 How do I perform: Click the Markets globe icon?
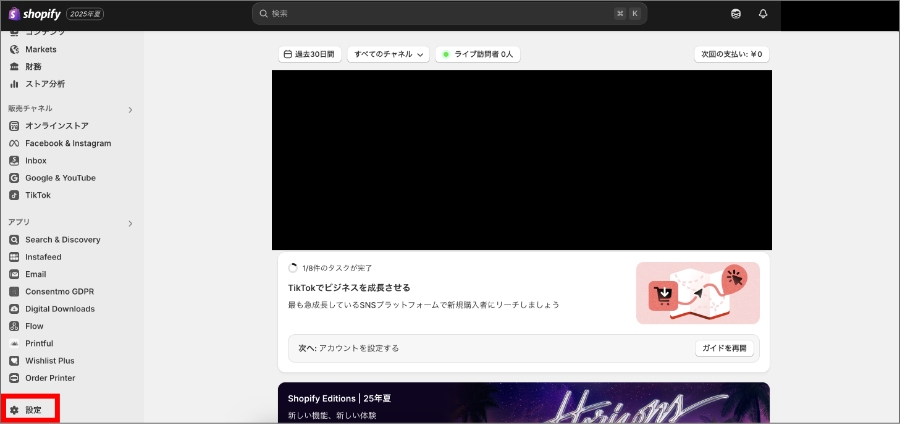click(x=14, y=49)
